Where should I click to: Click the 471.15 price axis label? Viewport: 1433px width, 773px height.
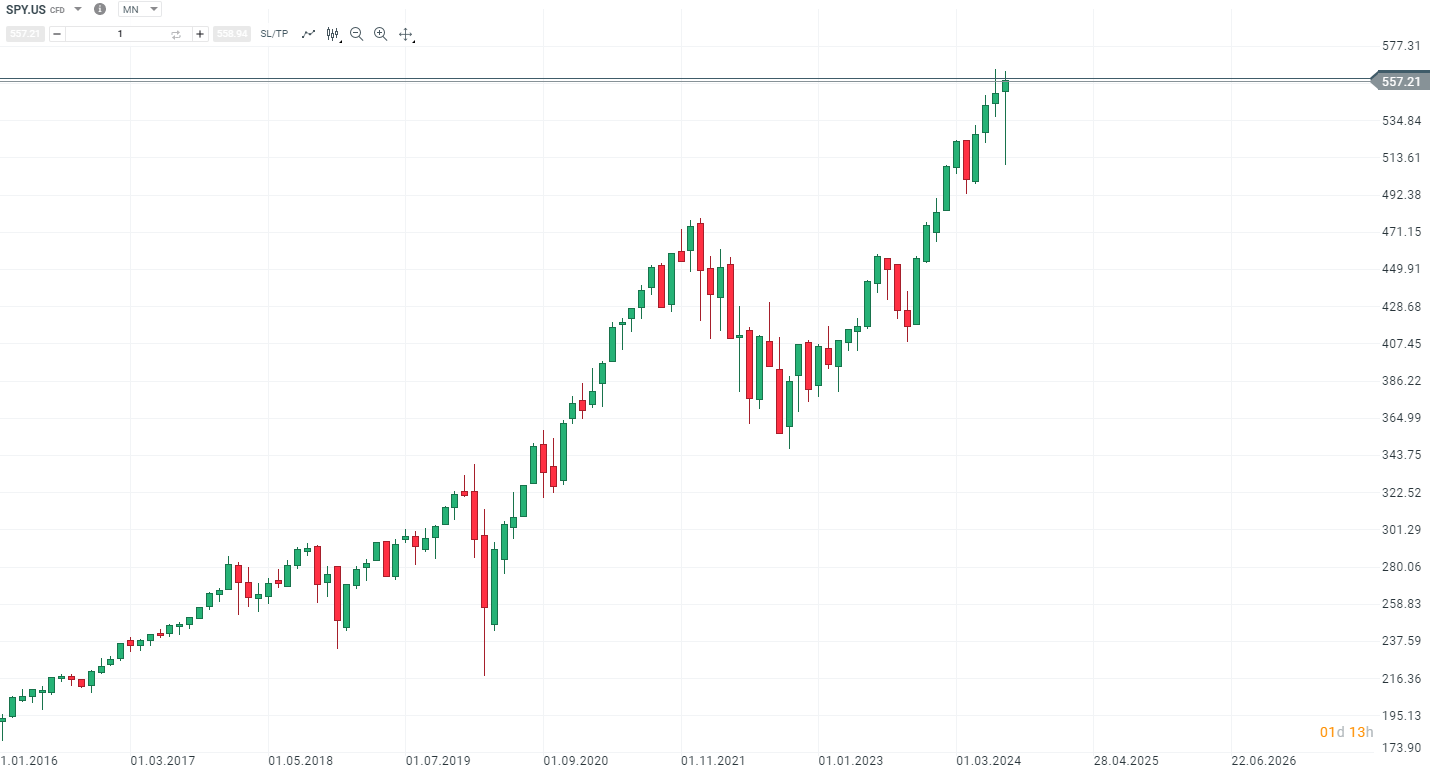point(1401,232)
